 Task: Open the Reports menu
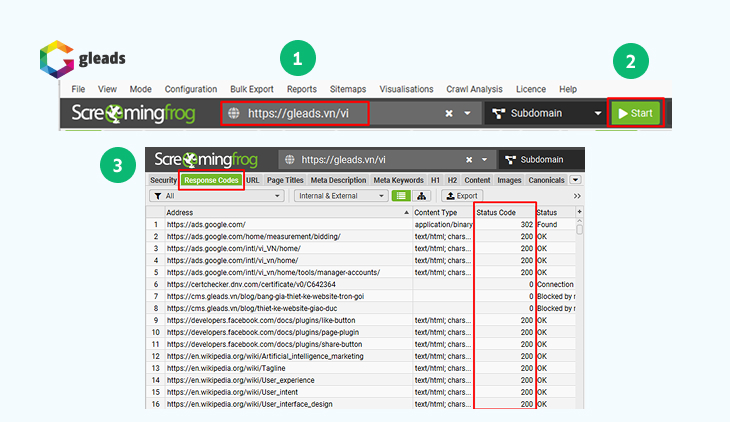(302, 89)
